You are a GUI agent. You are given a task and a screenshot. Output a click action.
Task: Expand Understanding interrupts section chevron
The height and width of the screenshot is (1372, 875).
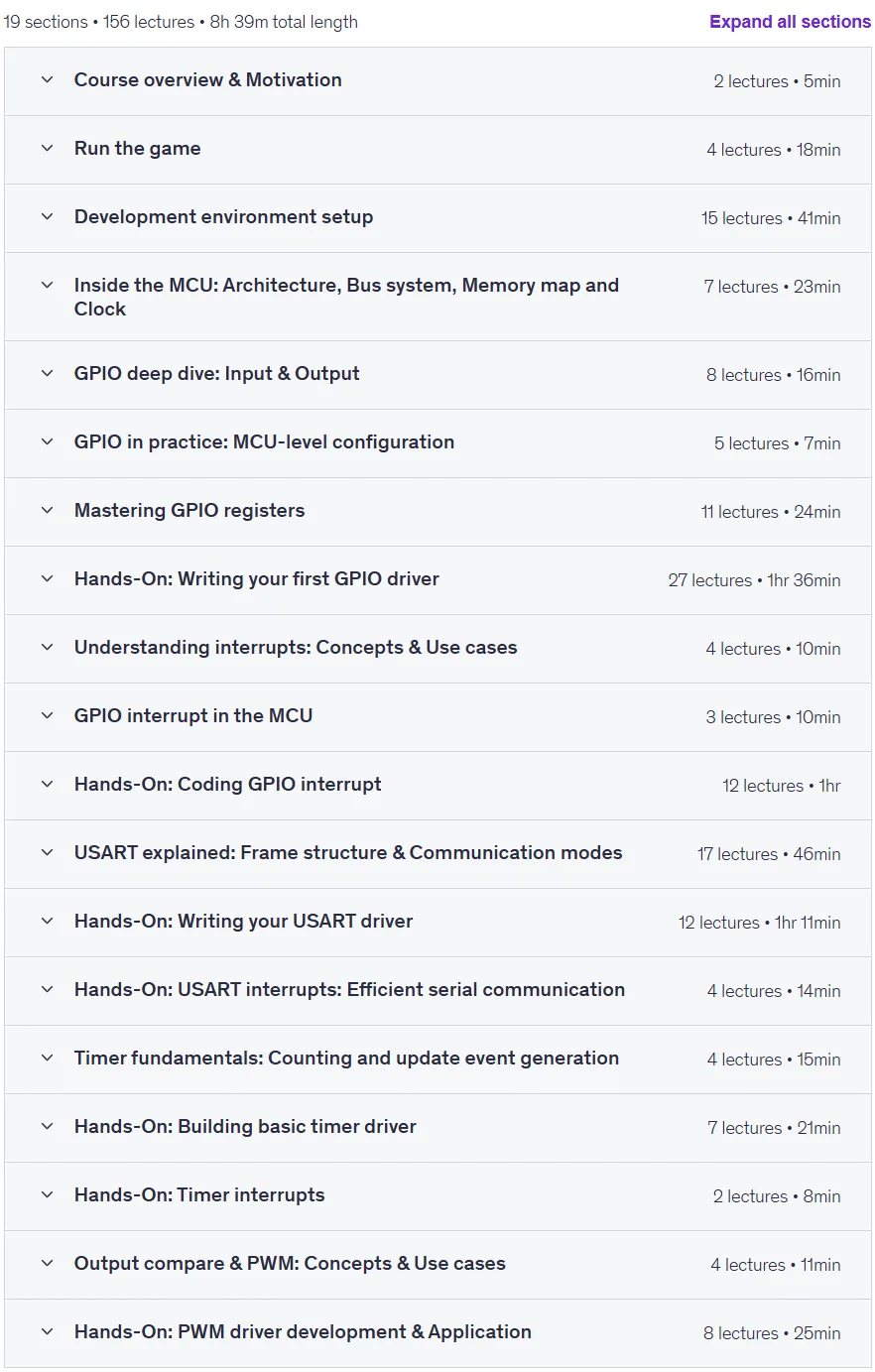[x=47, y=648]
